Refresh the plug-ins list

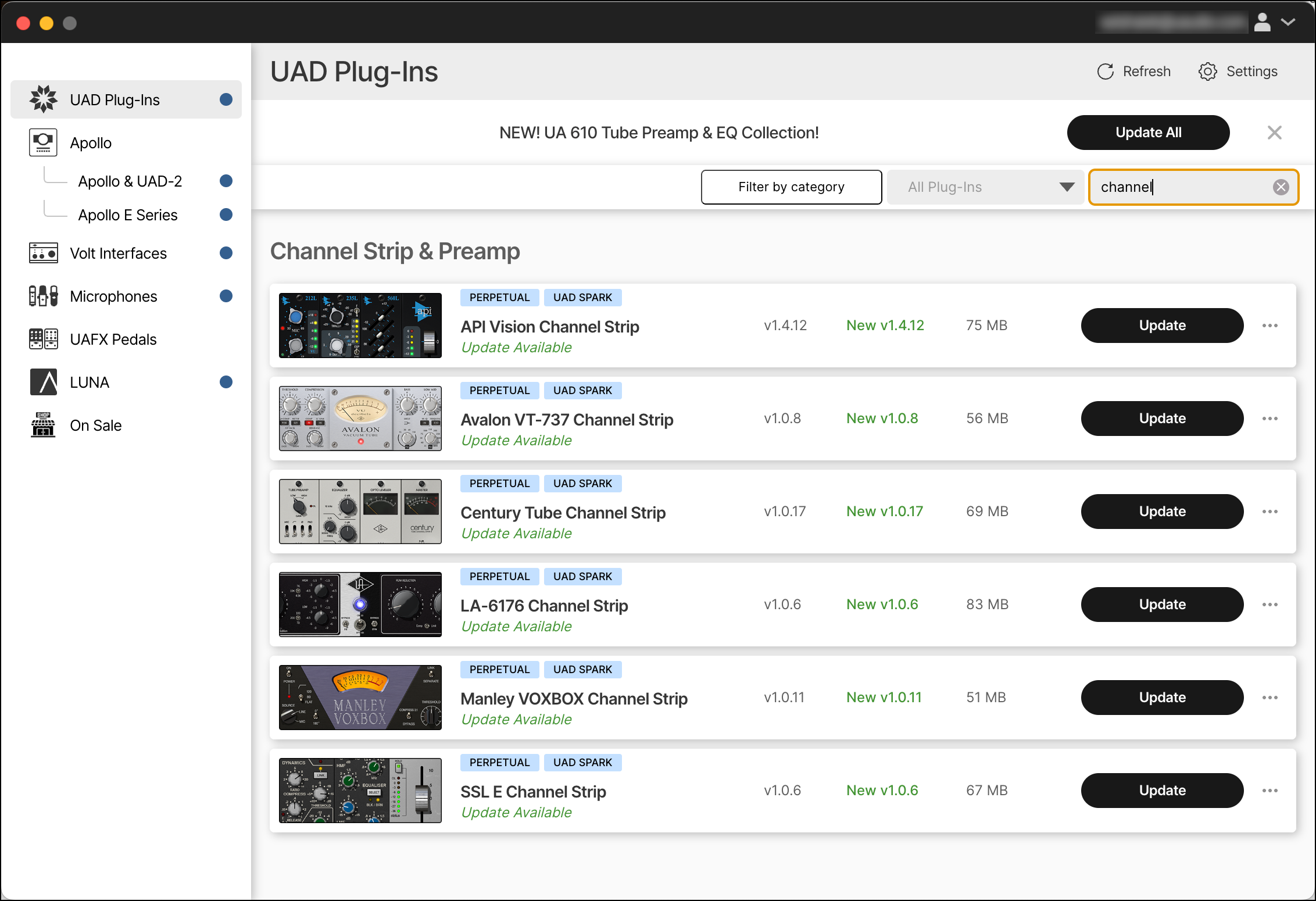pyautogui.click(x=1132, y=71)
